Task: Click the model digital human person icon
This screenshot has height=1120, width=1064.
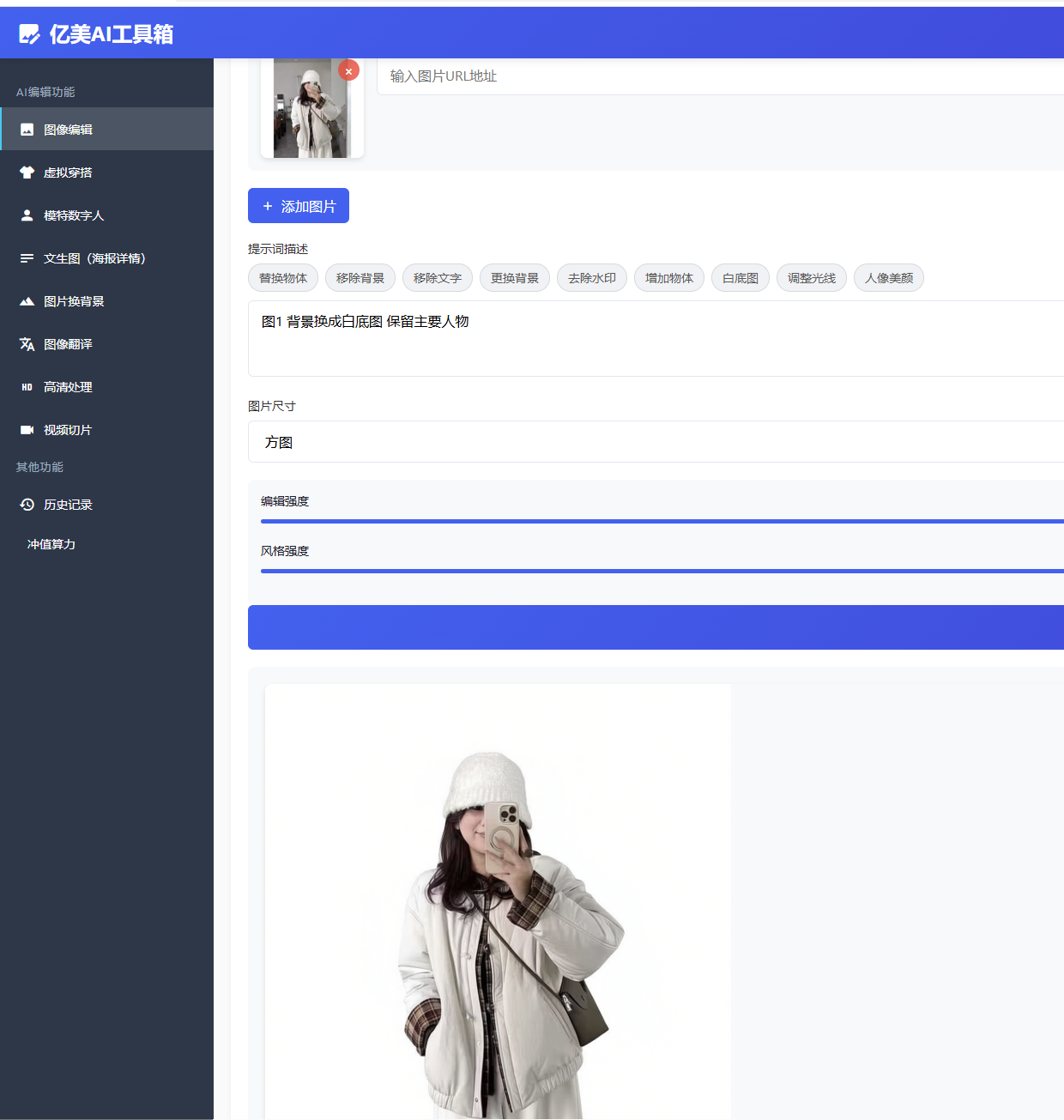Action: tap(27, 215)
